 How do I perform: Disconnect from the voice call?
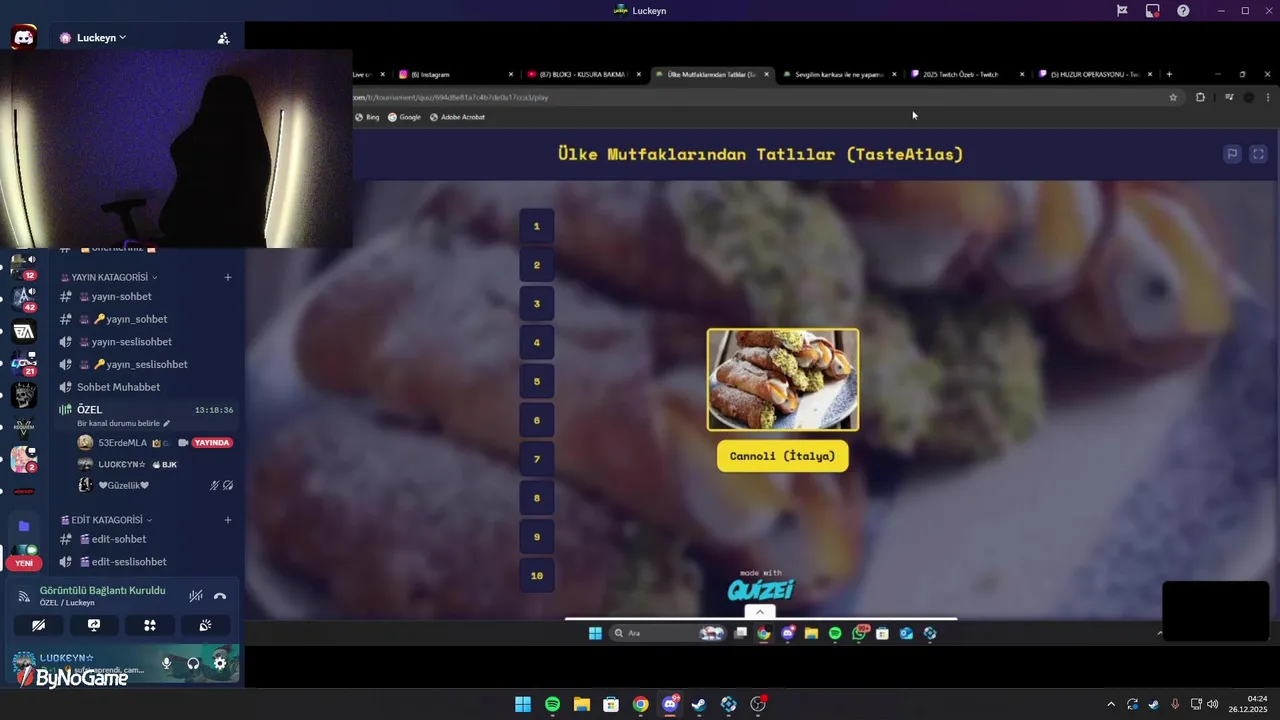[x=220, y=596]
